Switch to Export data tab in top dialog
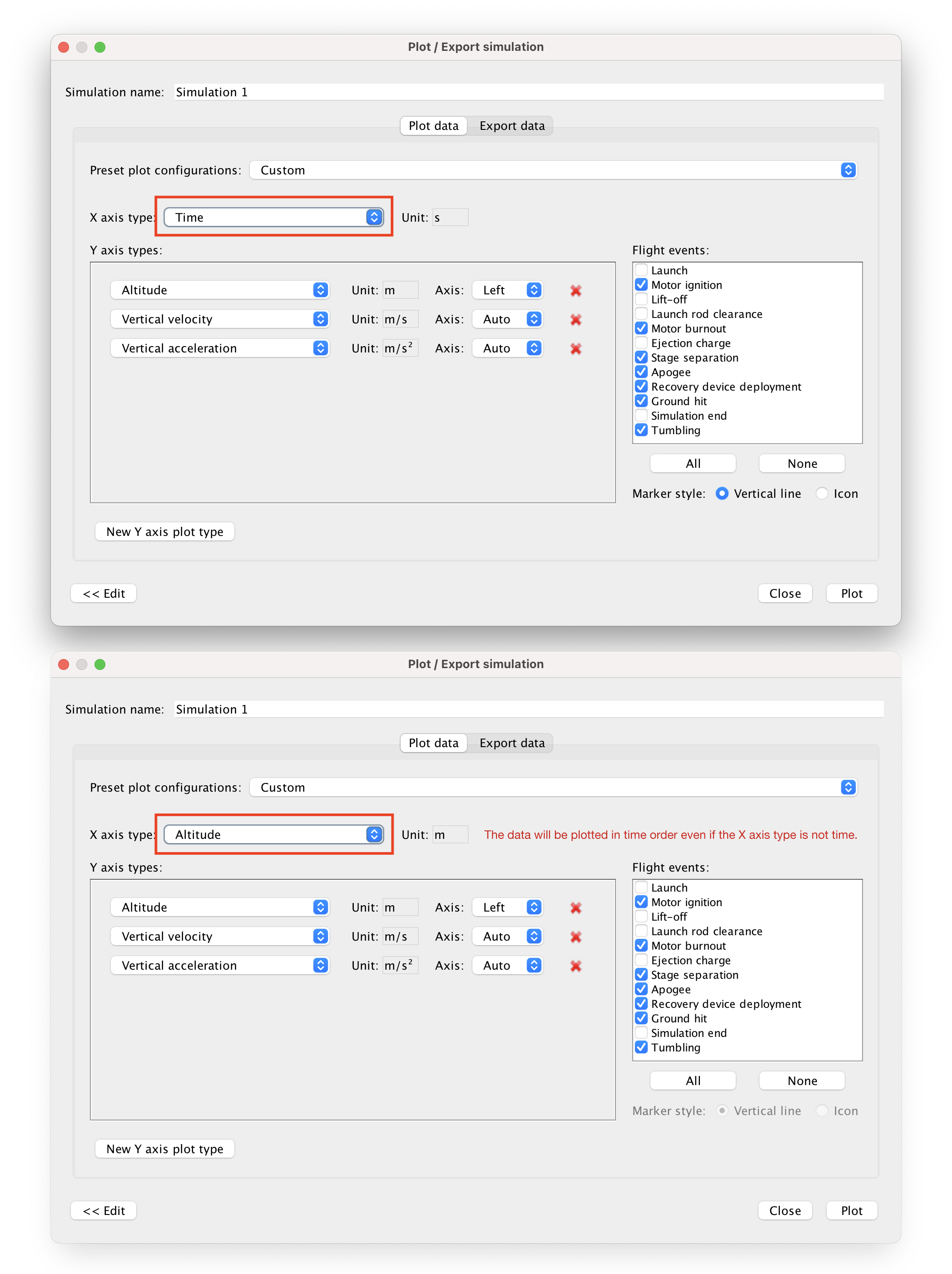 [511, 125]
